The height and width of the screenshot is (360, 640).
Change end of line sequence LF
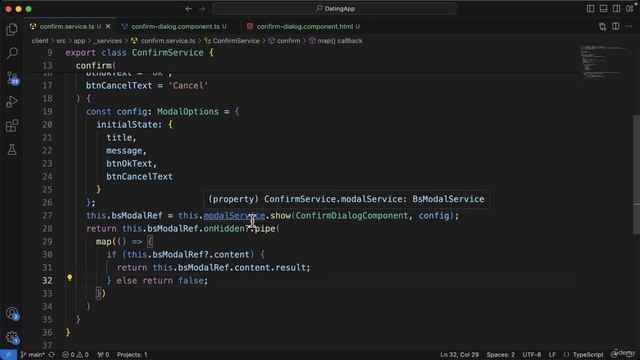pyautogui.click(x=552, y=355)
